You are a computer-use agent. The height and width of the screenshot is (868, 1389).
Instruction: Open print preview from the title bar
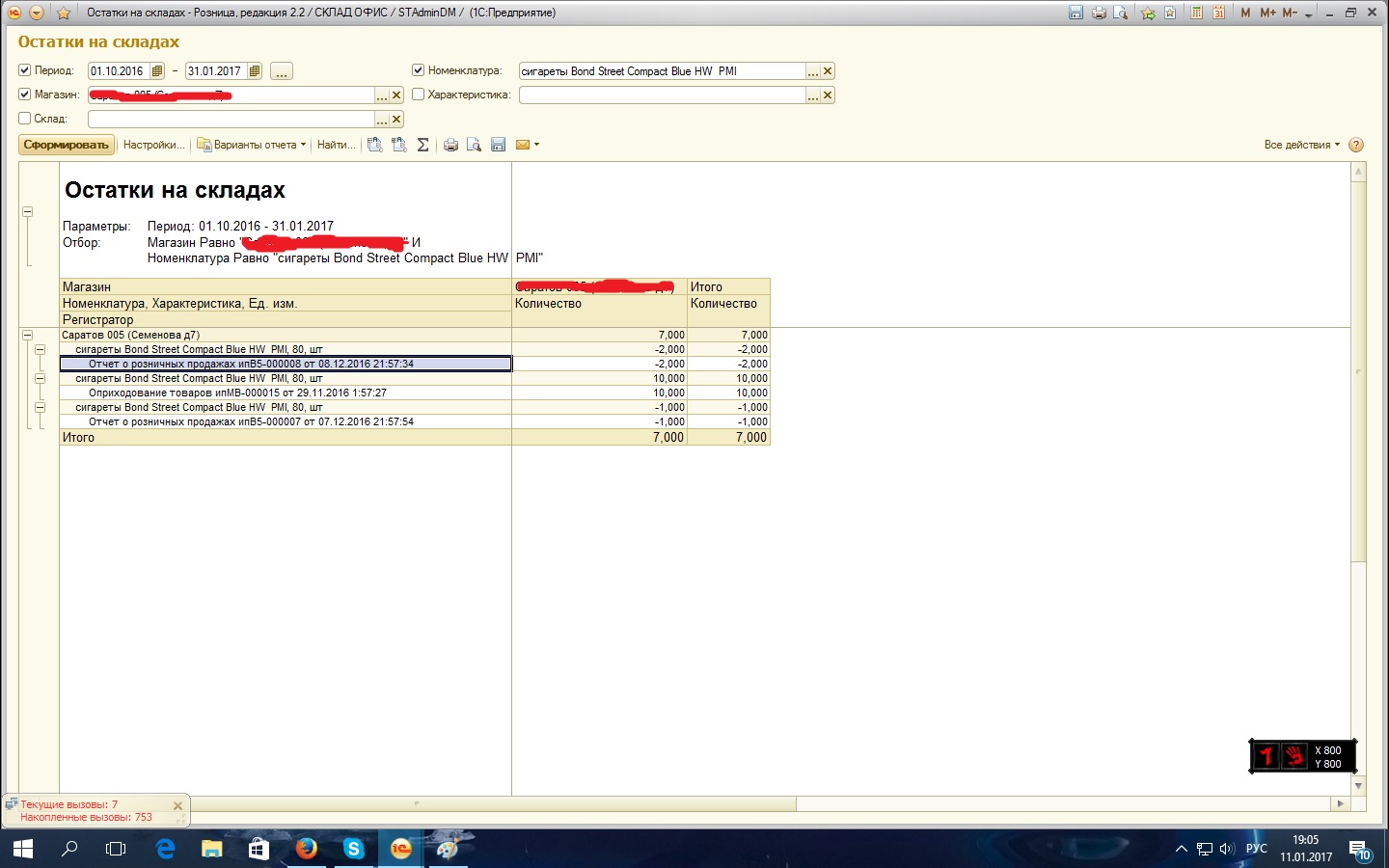(x=1121, y=13)
